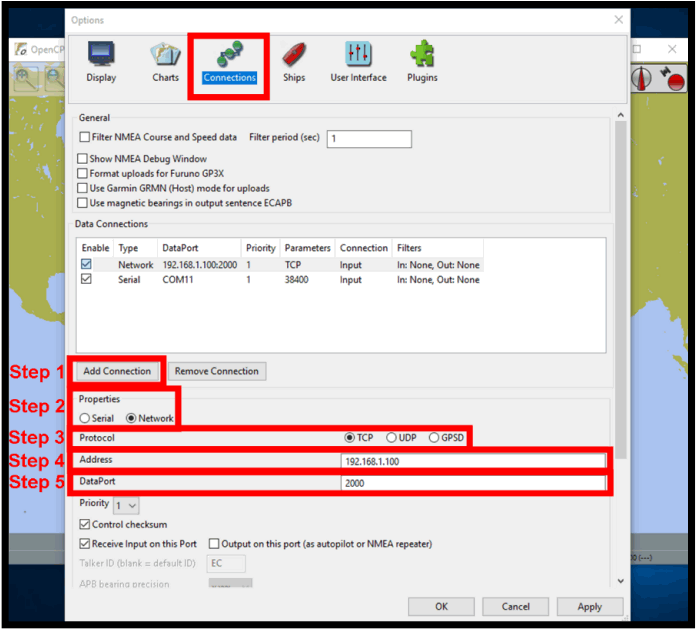Image resolution: width=699 pixels, height=631 pixels.
Task: Select the Connections tab
Action: pos(229,62)
